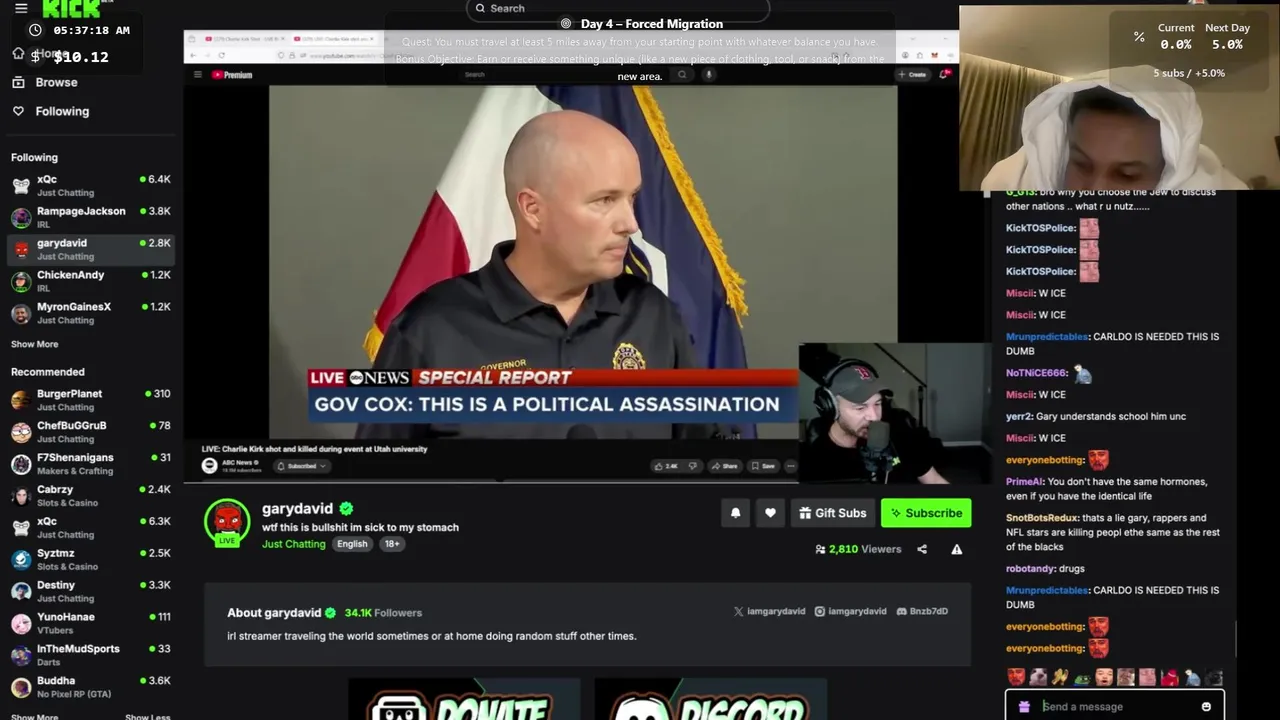Toggle the heart follow button
This screenshot has height=720, width=1280.
pos(770,513)
